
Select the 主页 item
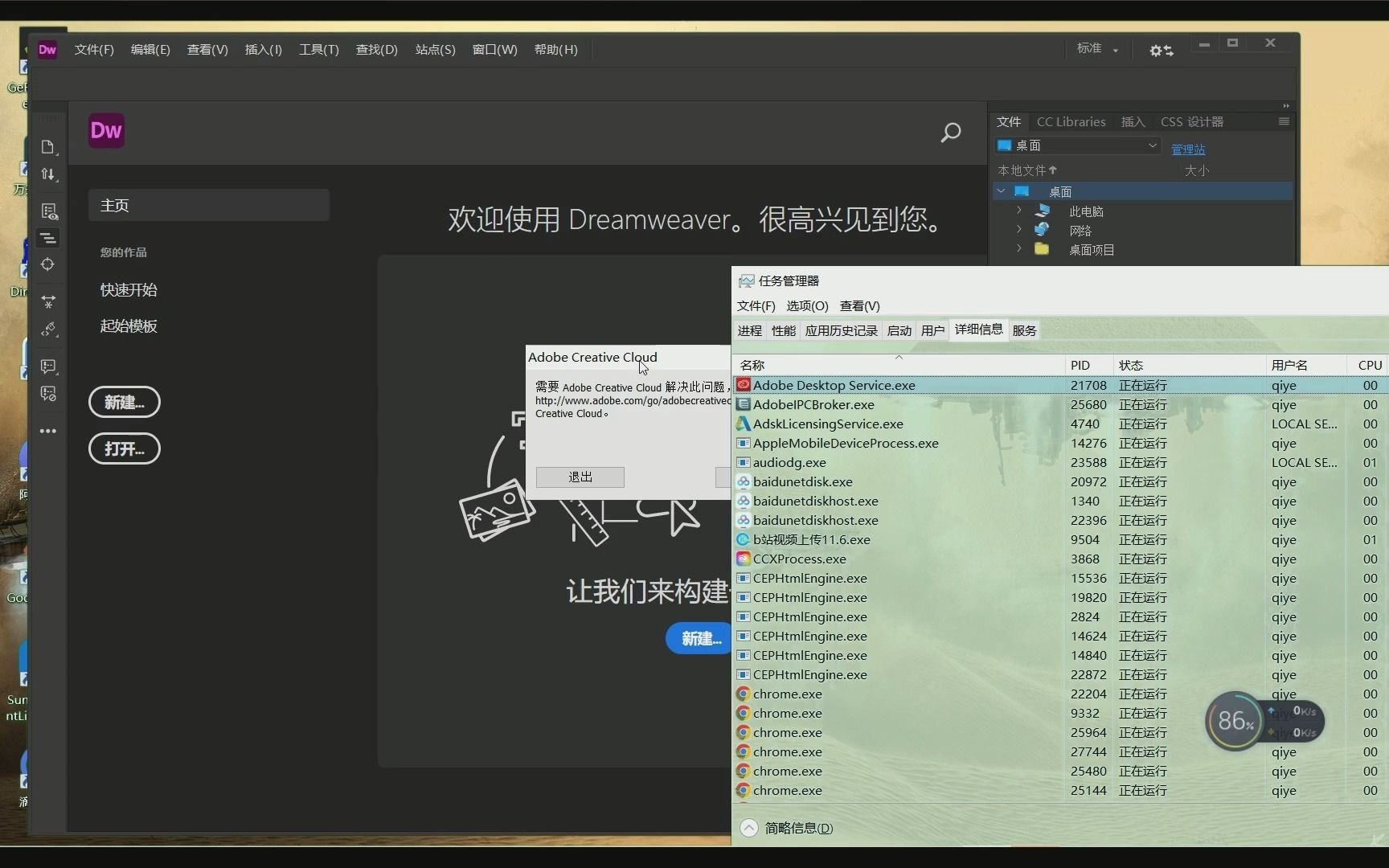click(x=209, y=205)
